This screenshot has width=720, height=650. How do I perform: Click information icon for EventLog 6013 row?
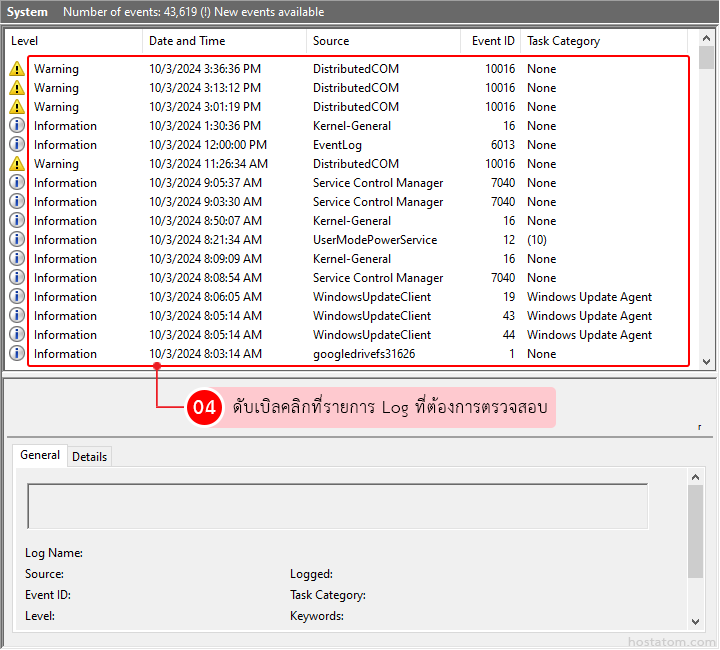[17, 145]
